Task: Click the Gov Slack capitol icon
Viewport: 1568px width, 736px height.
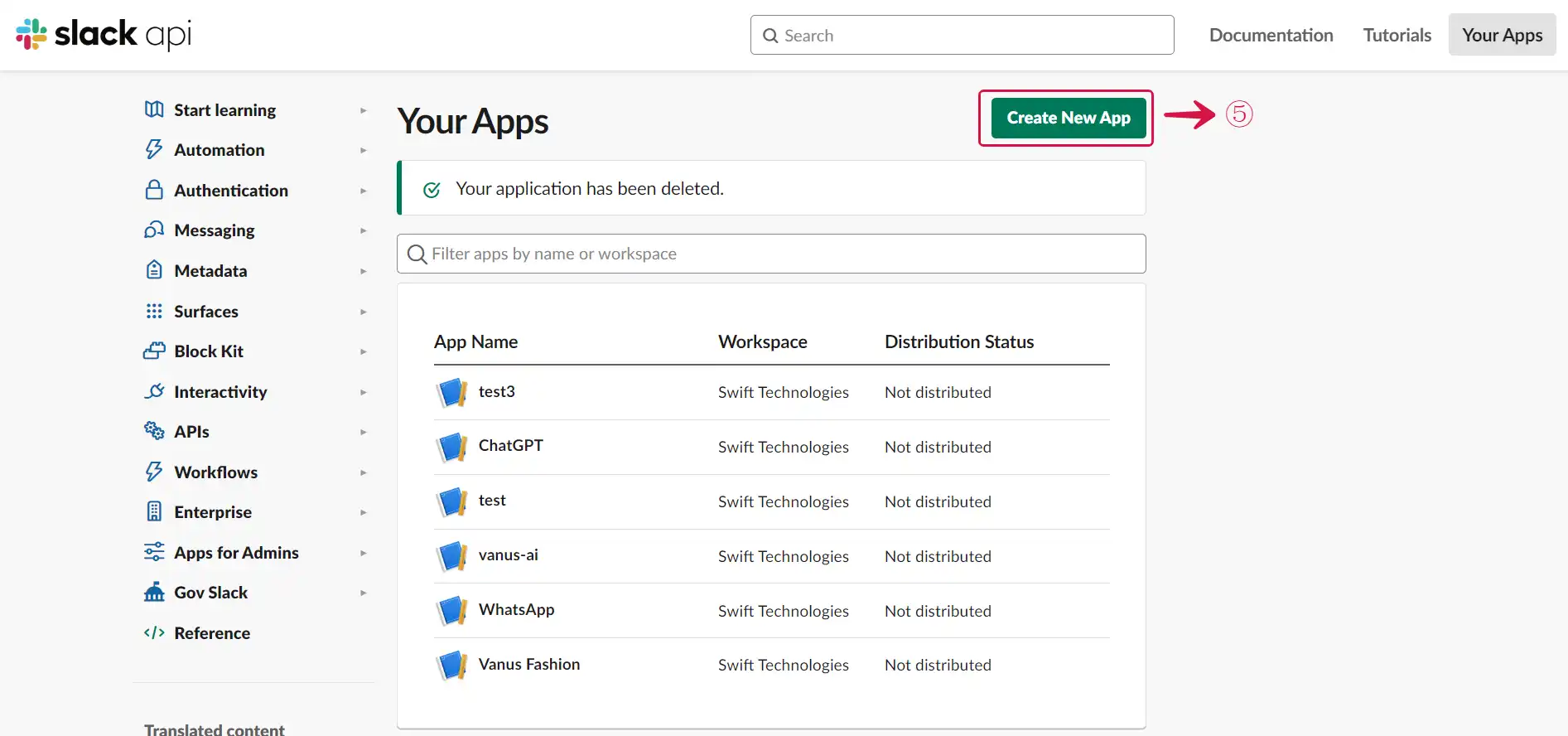Action: click(154, 592)
